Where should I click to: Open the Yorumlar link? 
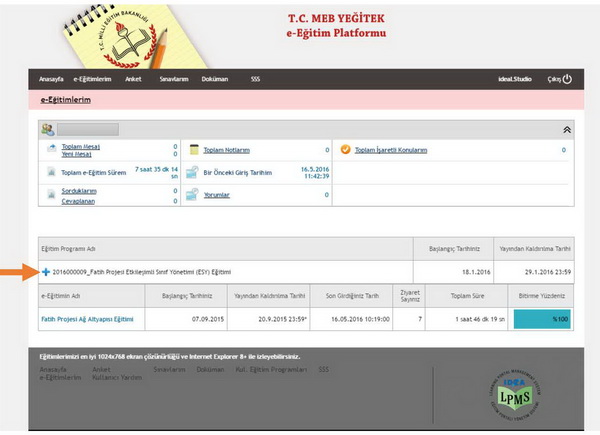pos(217,195)
